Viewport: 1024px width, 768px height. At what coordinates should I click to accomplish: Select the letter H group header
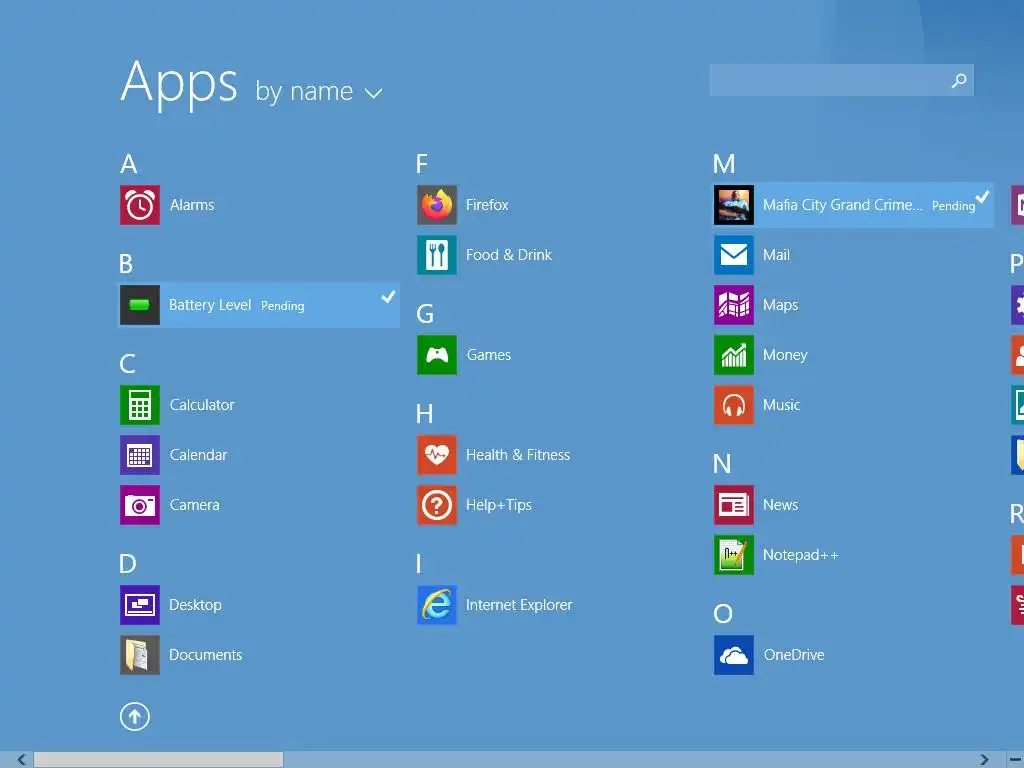pos(424,414)
